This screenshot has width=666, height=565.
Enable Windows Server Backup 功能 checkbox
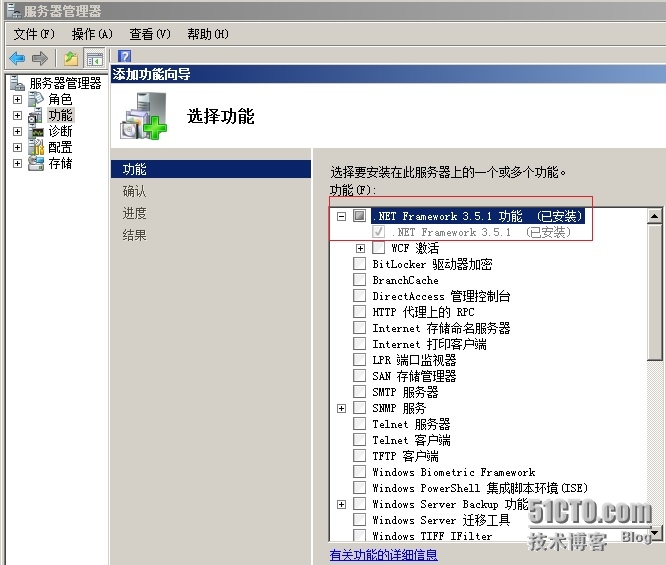359,504
